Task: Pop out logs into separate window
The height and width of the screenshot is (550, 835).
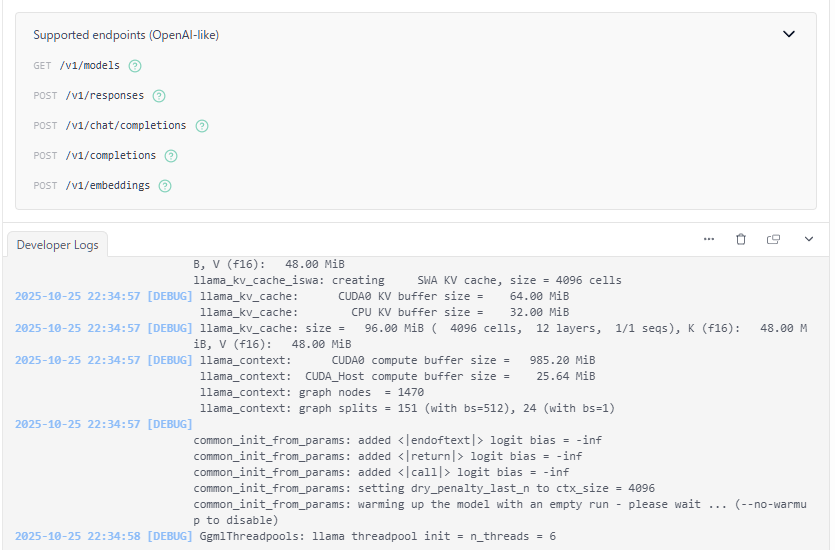Action: [x=773, y=240]
